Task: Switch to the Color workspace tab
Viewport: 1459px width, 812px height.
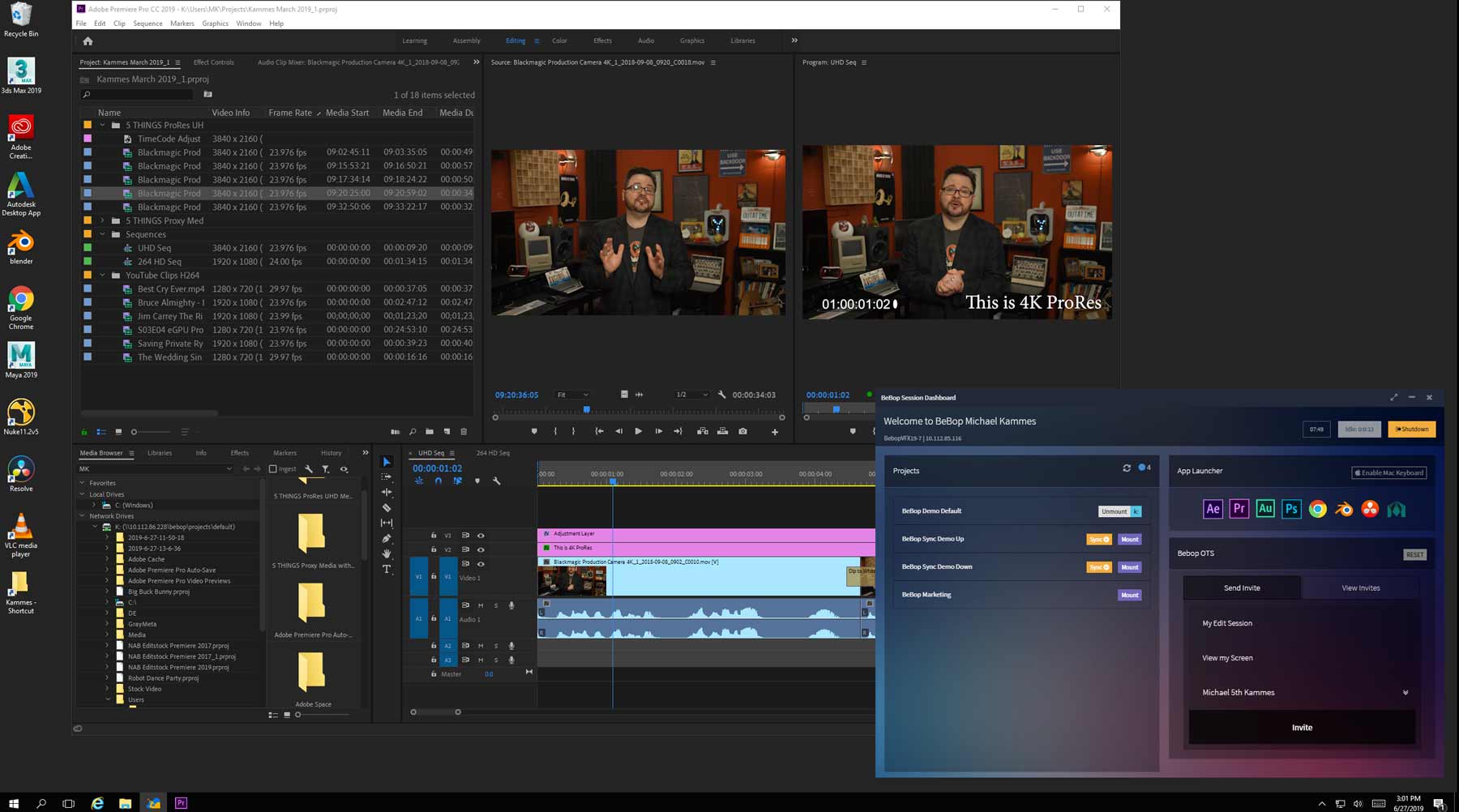Action: pos(559,41)
